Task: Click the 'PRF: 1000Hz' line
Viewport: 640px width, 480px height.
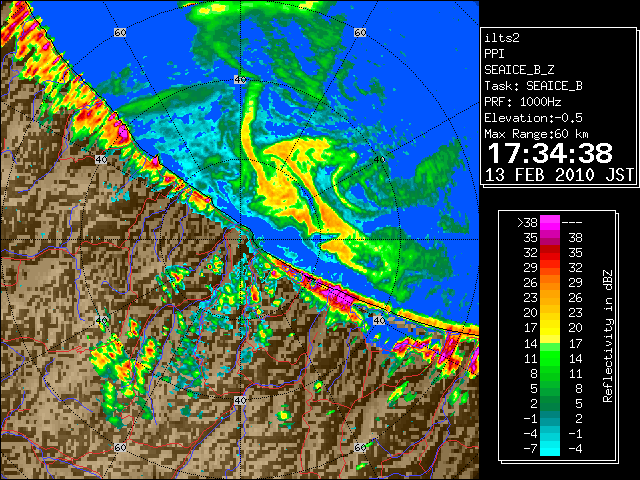Action: [523, 102]
